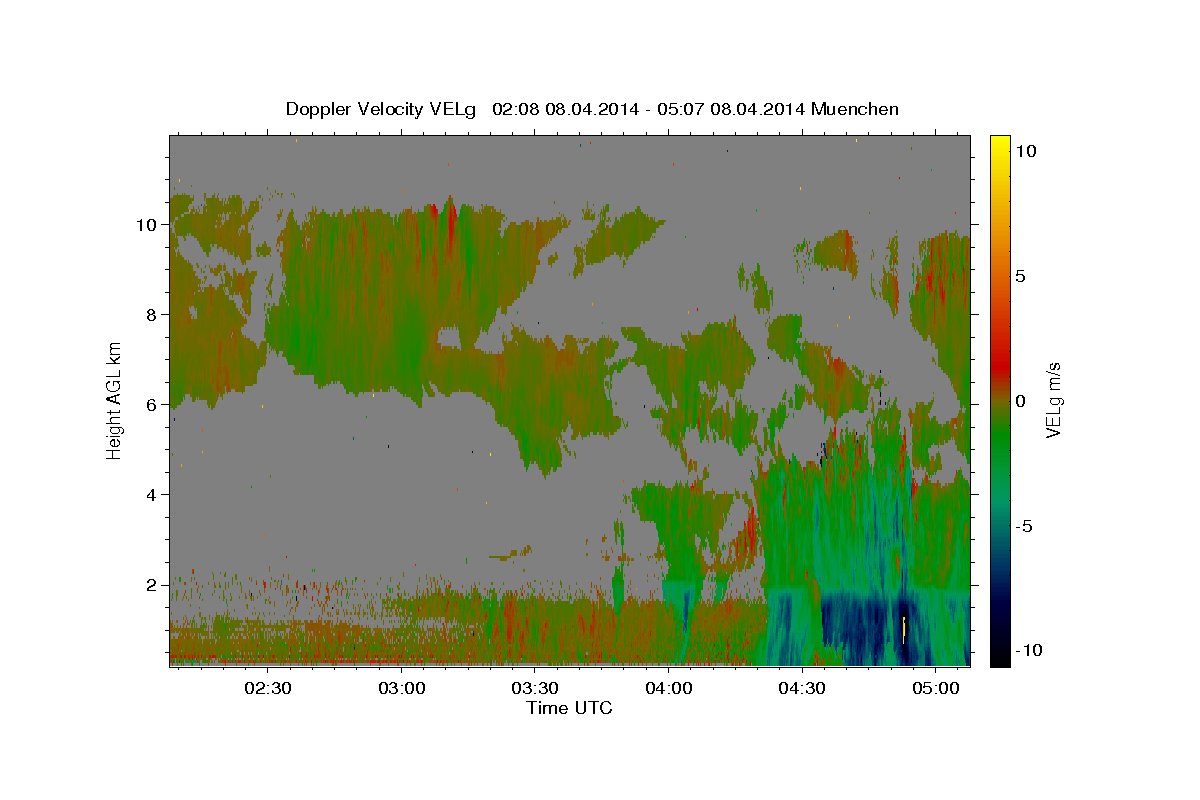Click the height axis label '4'
1200x800 pixels.
tap(151, 494)
